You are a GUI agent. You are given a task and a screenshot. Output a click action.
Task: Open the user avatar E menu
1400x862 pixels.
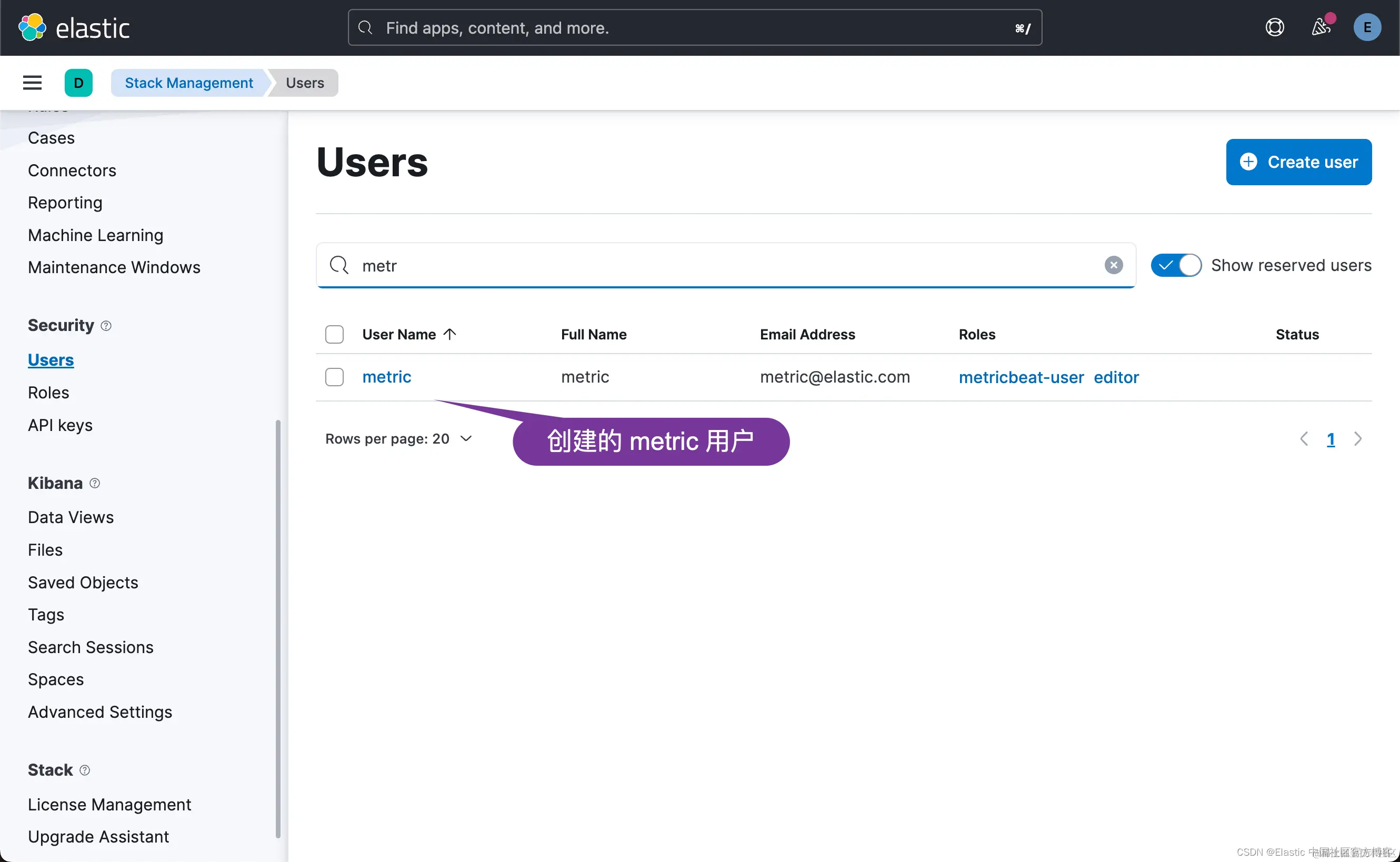1366,27
